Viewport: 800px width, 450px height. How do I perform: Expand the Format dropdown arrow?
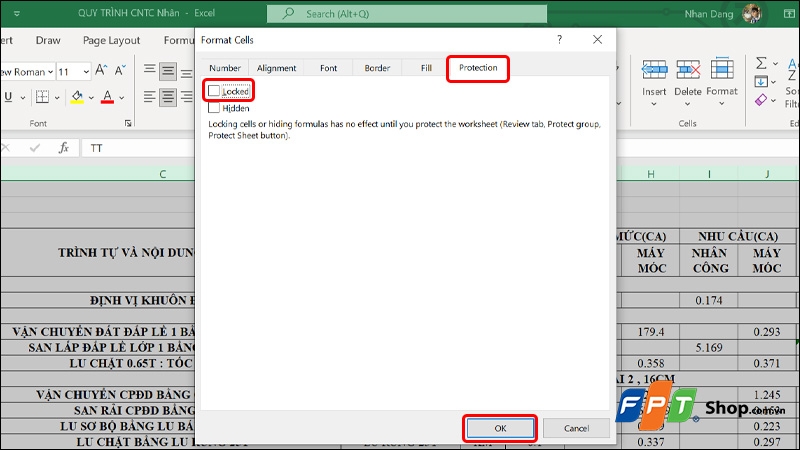(721, 104)
